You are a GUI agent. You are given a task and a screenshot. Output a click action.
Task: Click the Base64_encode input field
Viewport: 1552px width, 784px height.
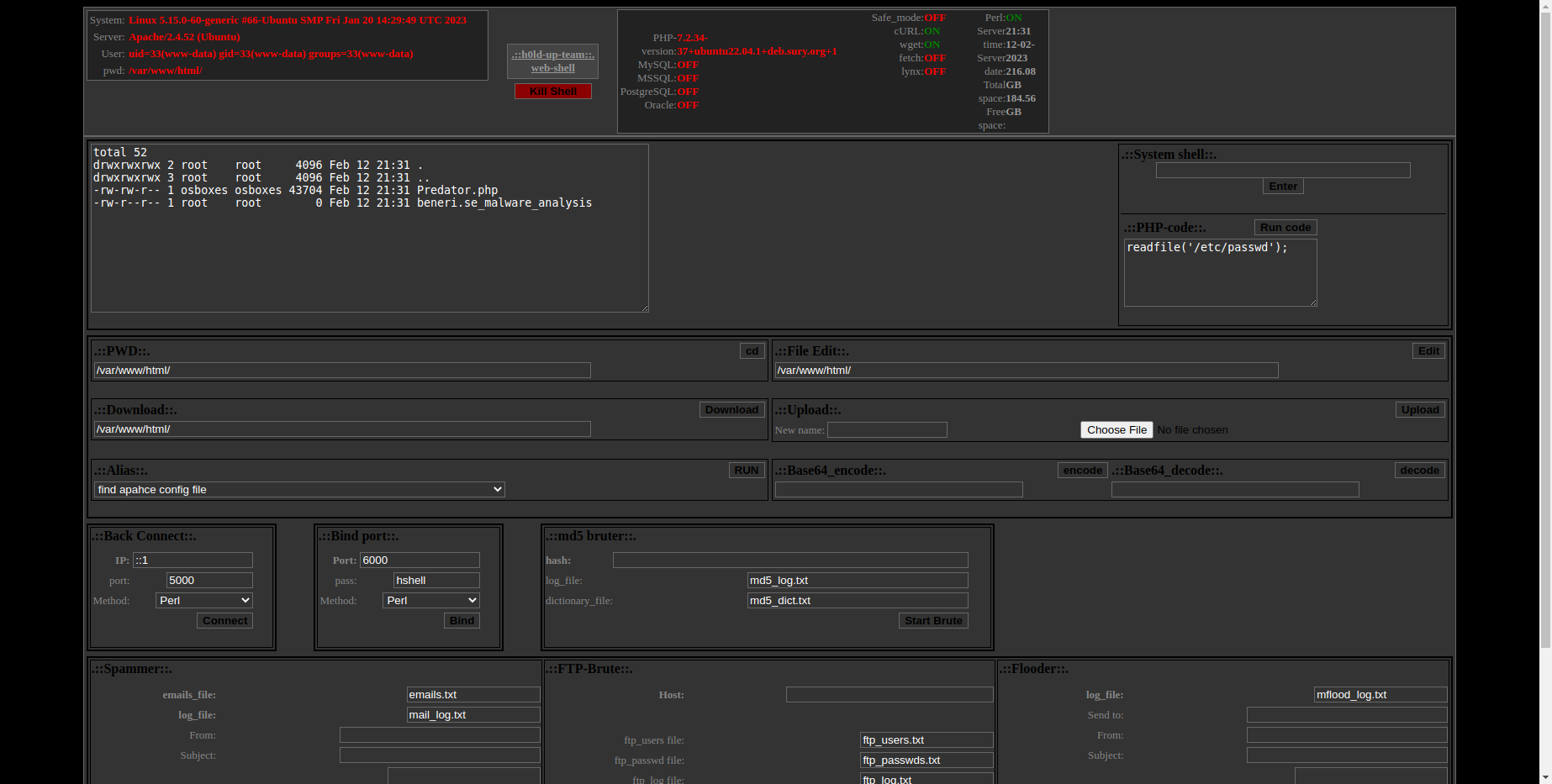click(x=899, y=490)
